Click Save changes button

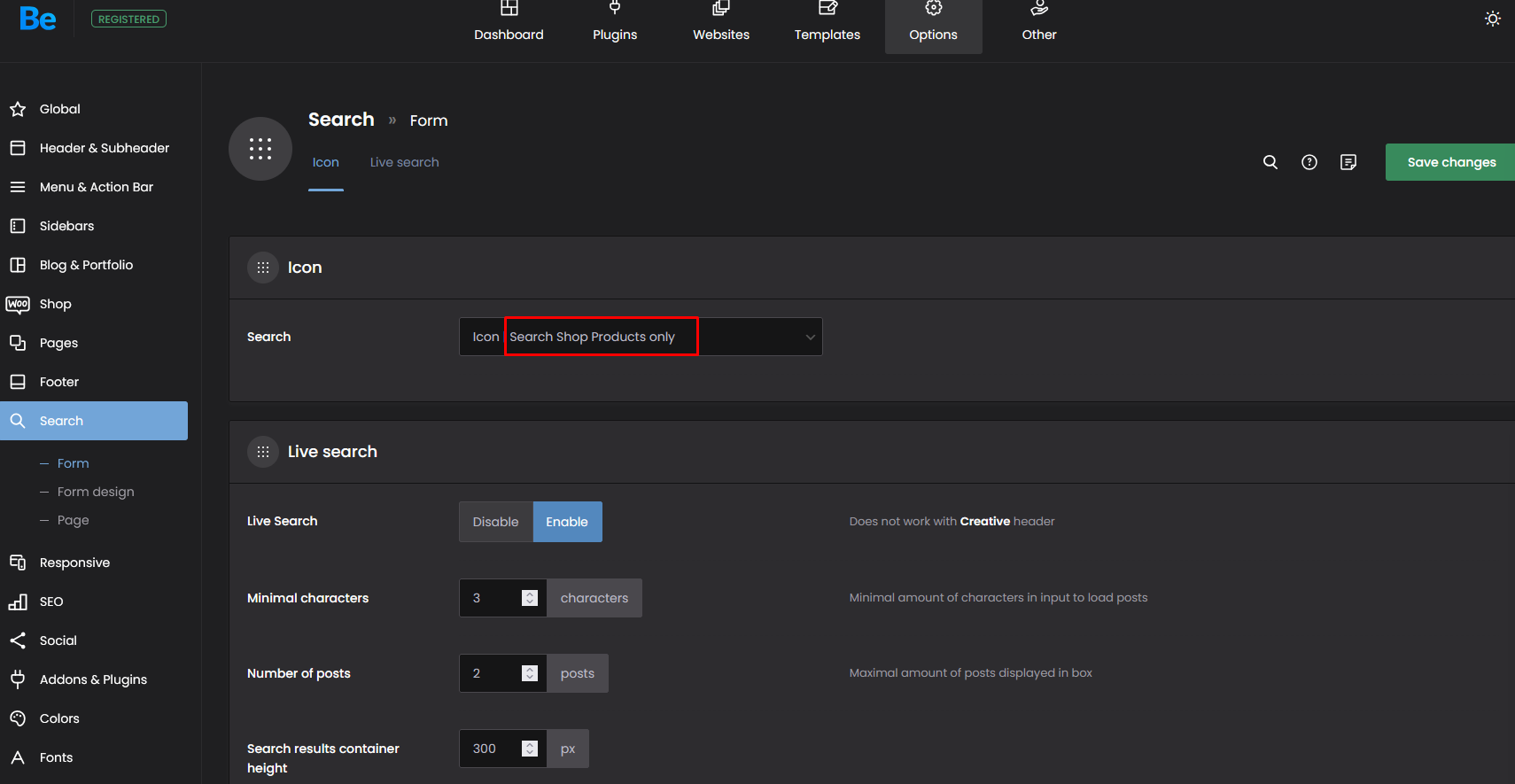tap(1450, 162)
